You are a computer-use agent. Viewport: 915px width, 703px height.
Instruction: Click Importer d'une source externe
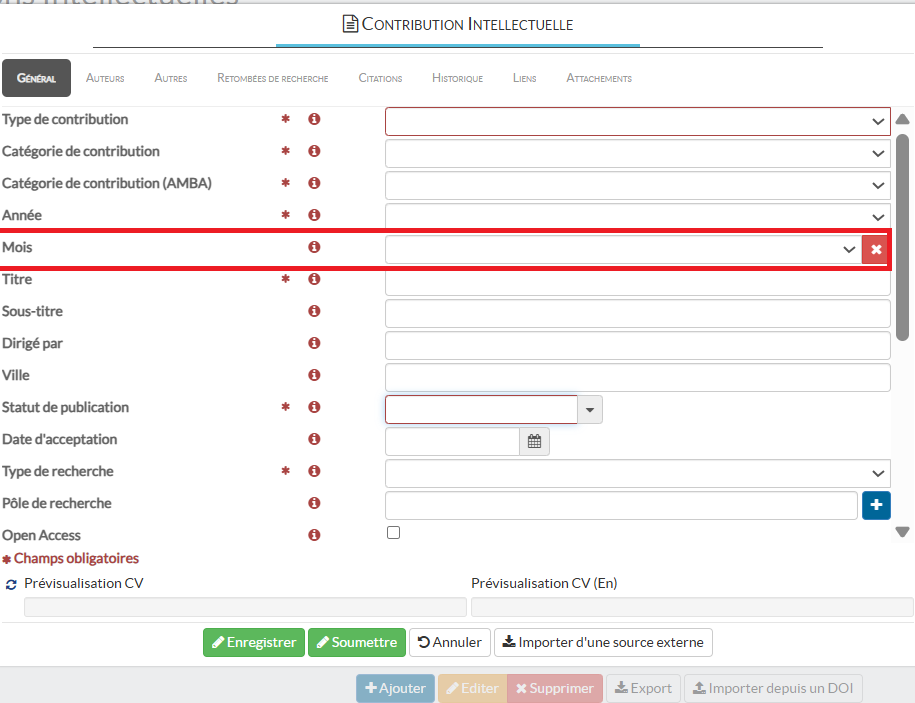tap(603, 642)
